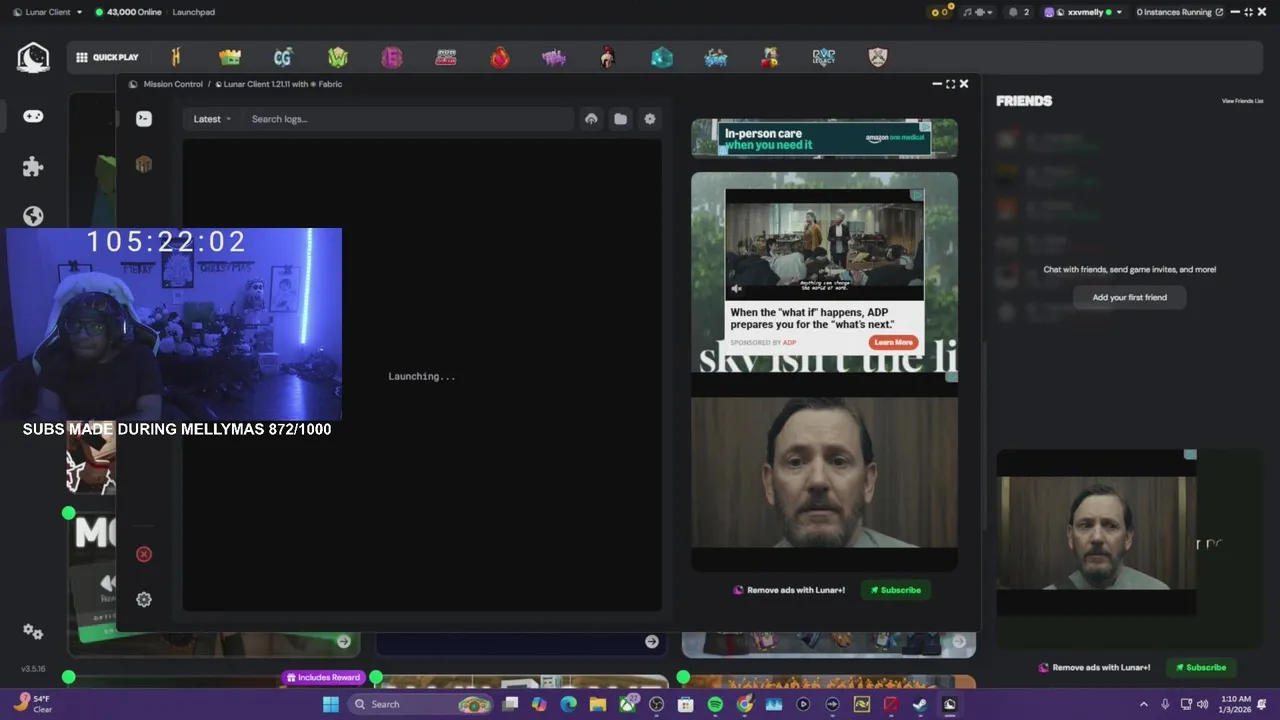
Task: Open the gamepad Play section in sidebar
Action: [x=33, y=116]
